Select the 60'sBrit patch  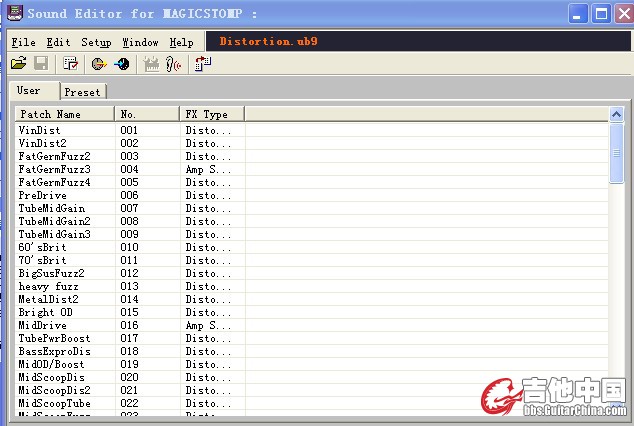42,247
